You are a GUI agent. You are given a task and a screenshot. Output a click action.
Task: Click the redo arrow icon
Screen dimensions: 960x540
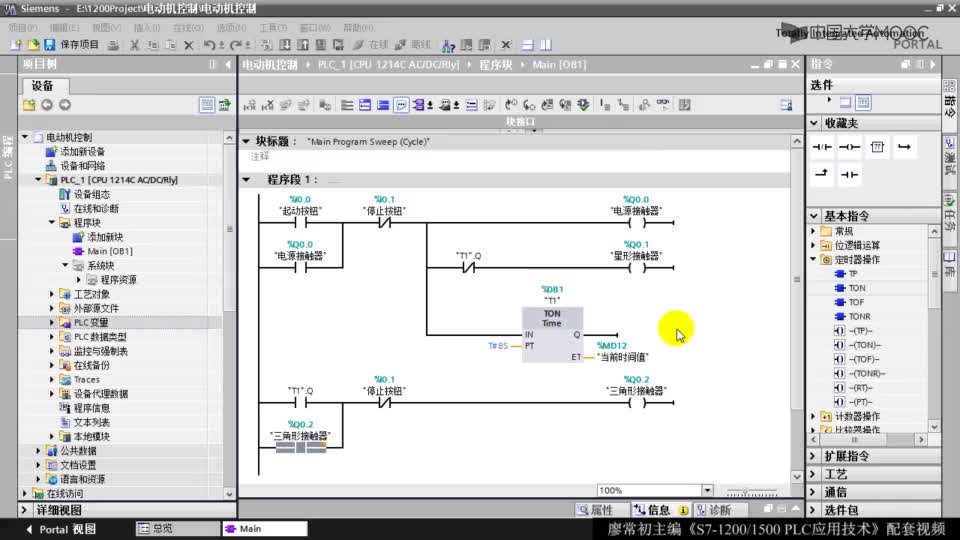235,45
